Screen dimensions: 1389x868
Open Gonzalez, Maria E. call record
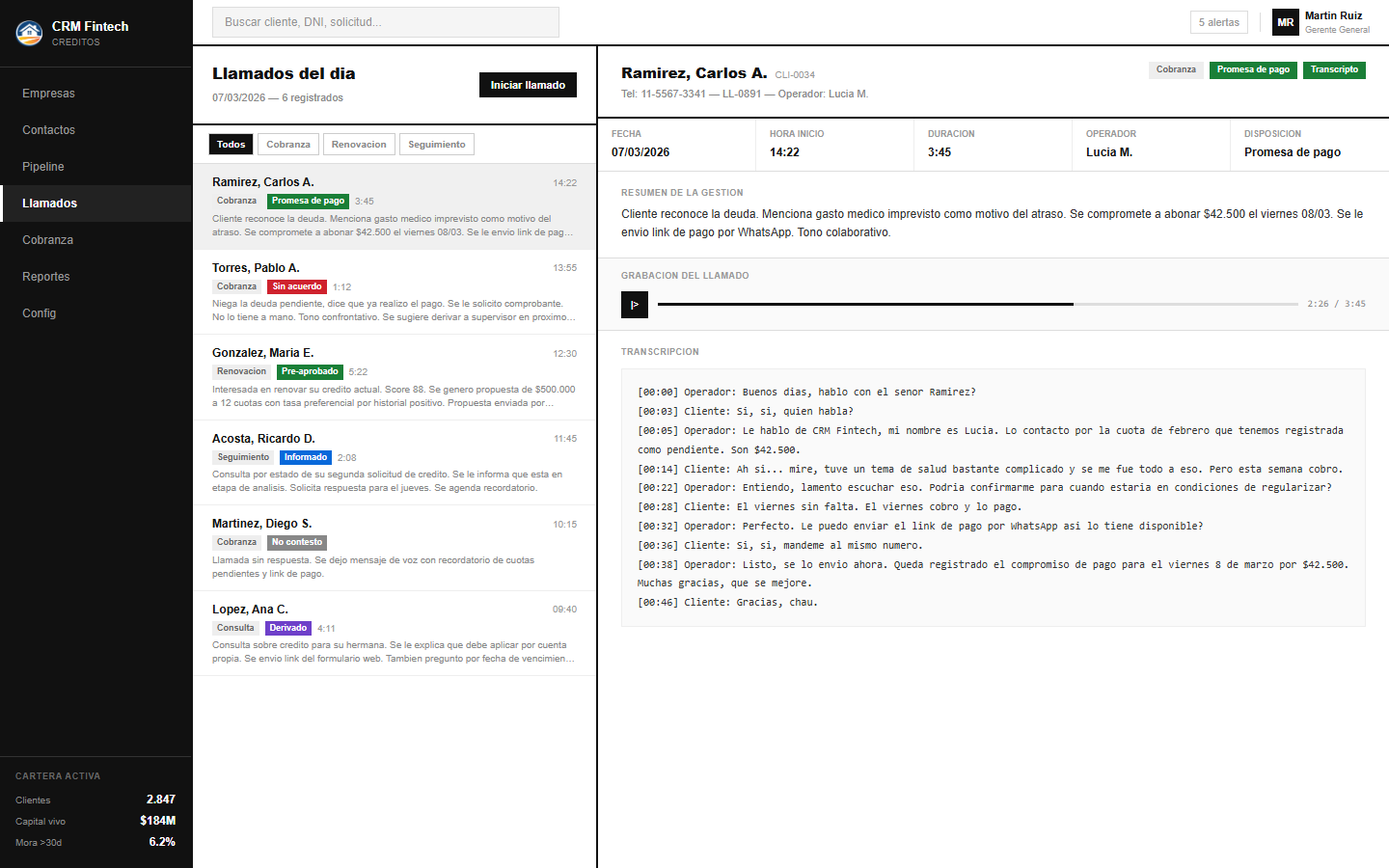(x=394, y=377)
